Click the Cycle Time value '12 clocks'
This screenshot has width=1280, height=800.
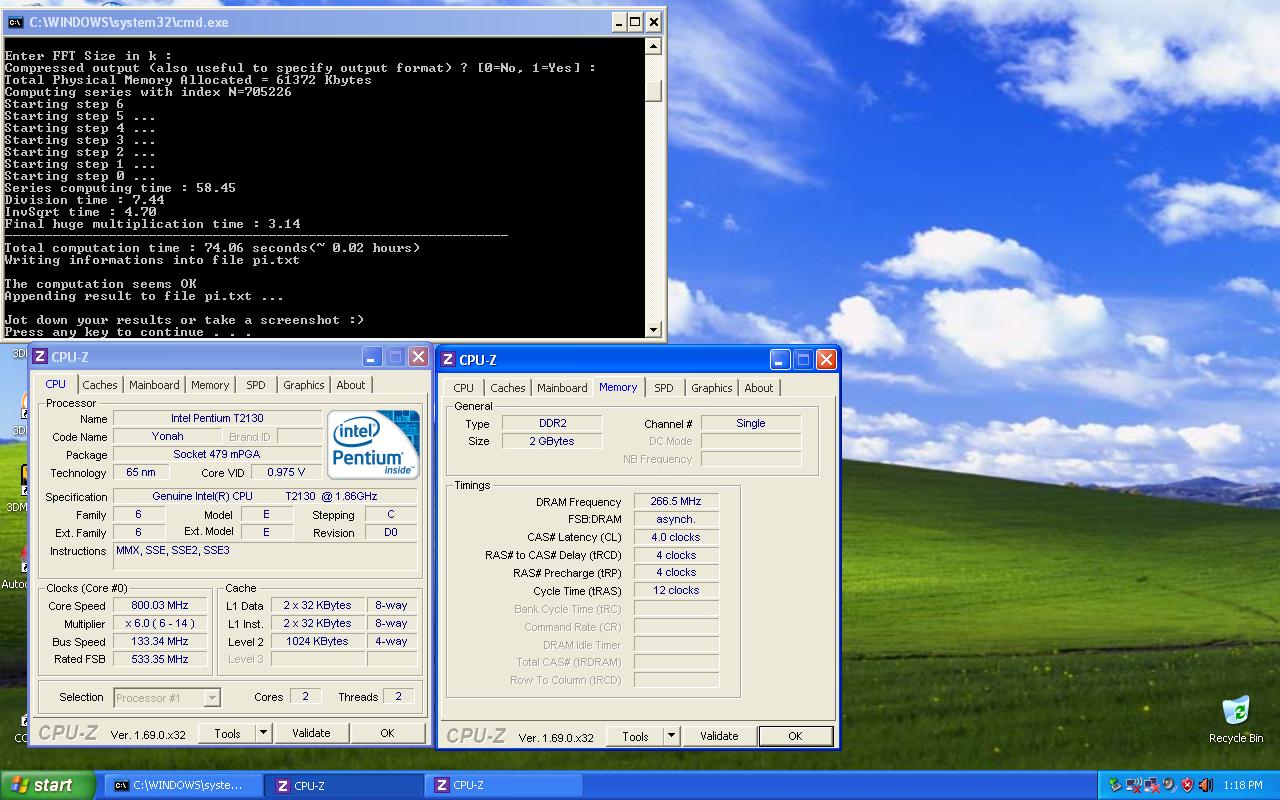click(676, 590)
